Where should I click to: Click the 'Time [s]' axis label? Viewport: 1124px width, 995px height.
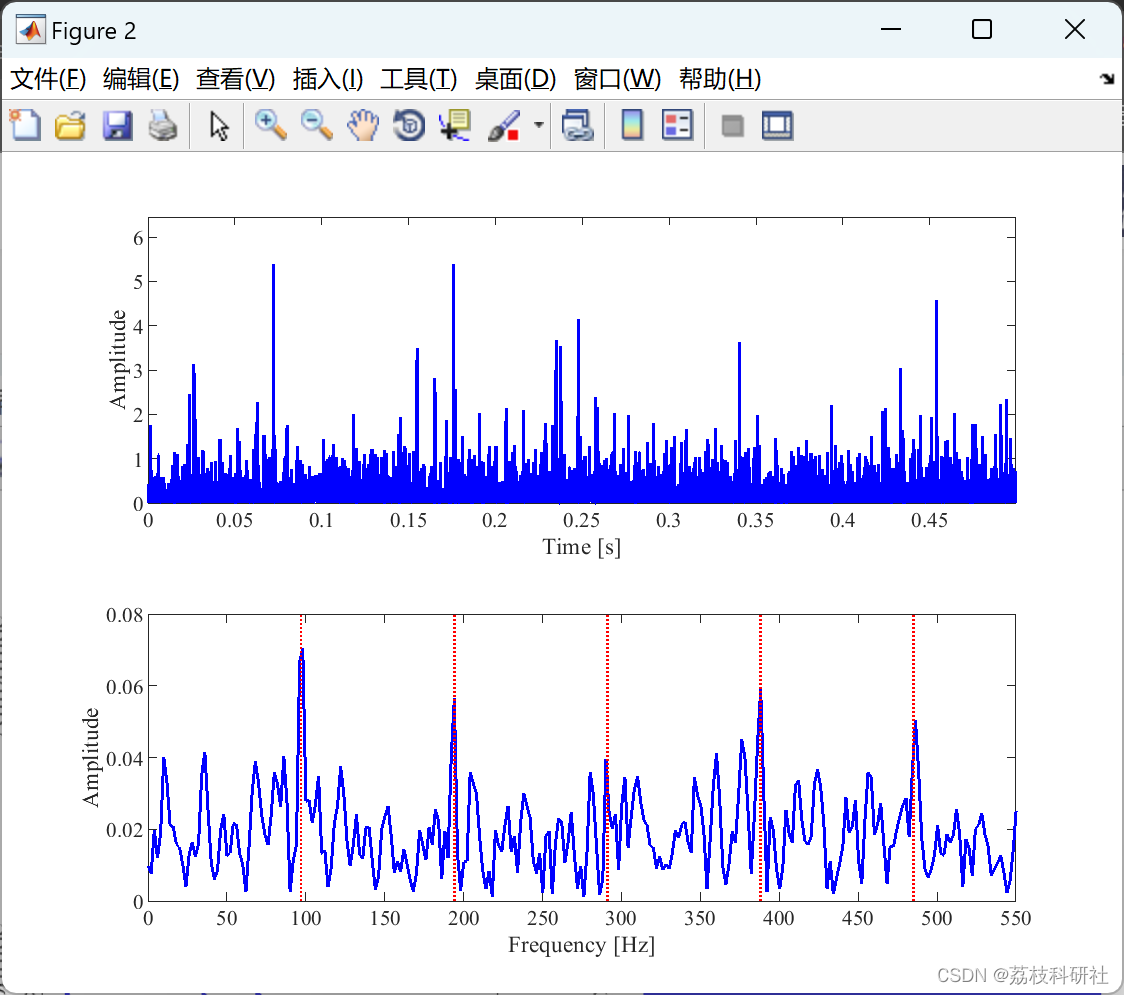click(x=581, y=547)
